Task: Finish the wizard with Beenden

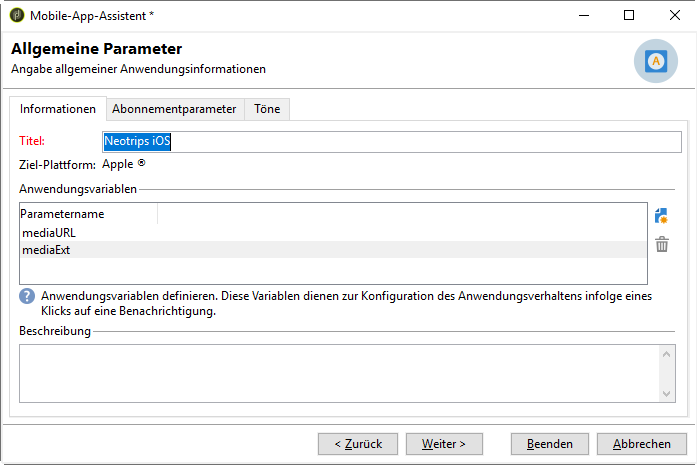Action: pos(550,444)
